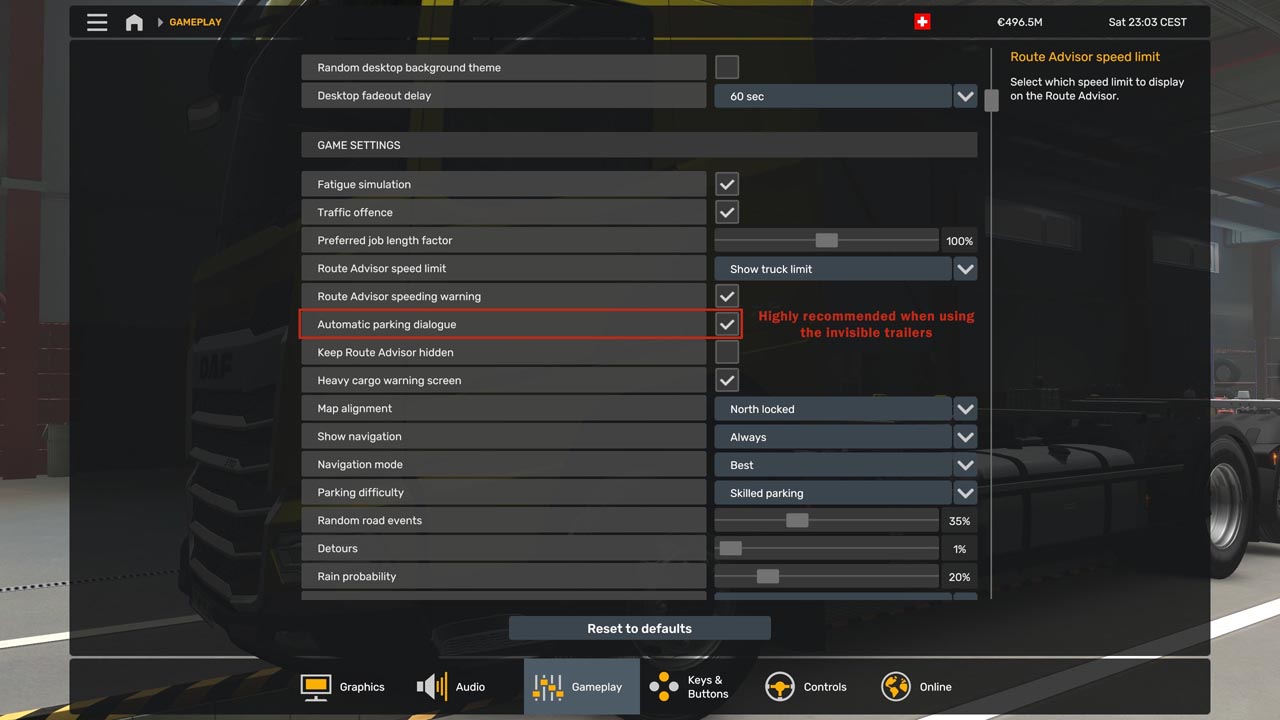The image size is (1280, 720).
Task: Expand the Map alignment dropdown arrow
Action: [965, 408]
